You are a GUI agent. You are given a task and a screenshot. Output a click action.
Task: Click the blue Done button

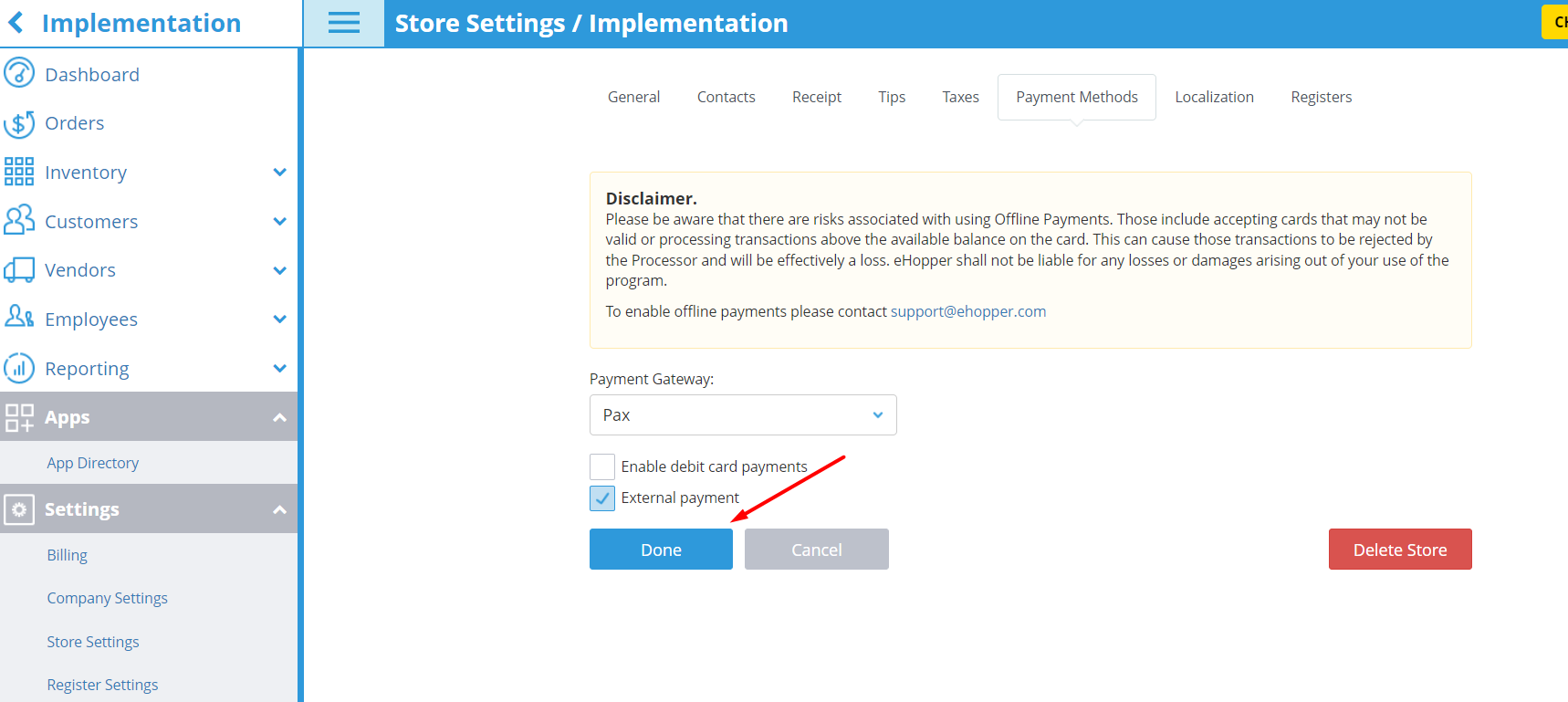pos(661,550)
